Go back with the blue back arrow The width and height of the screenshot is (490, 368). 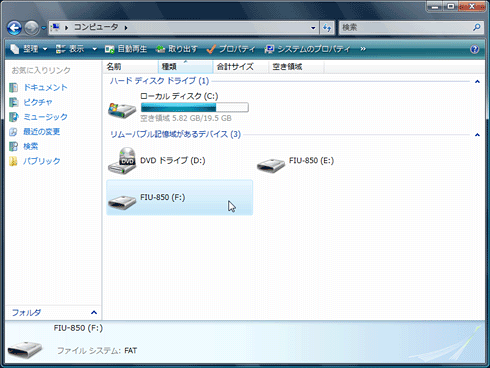point(14,28)
